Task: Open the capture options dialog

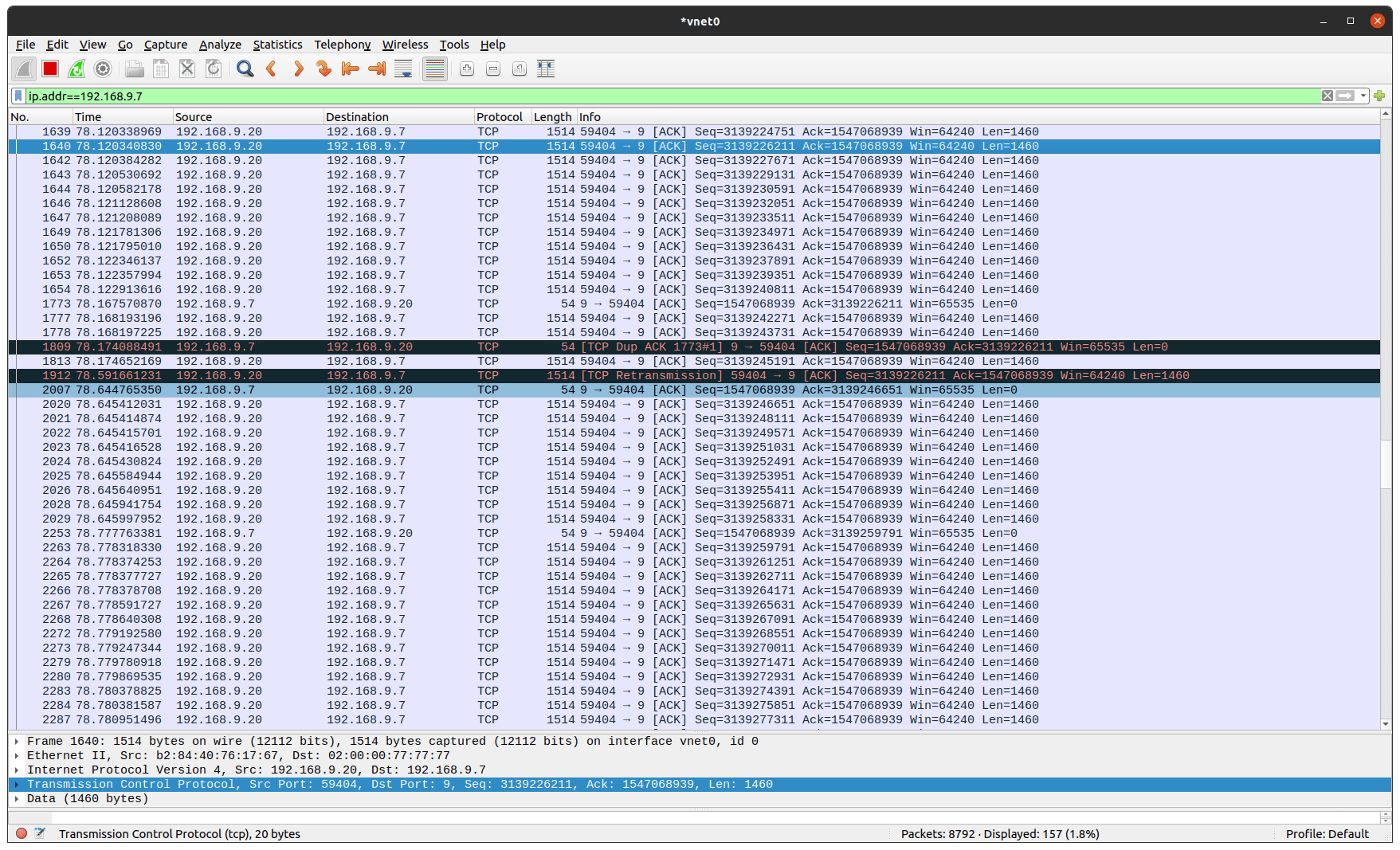Action: (x=102, y=69)
